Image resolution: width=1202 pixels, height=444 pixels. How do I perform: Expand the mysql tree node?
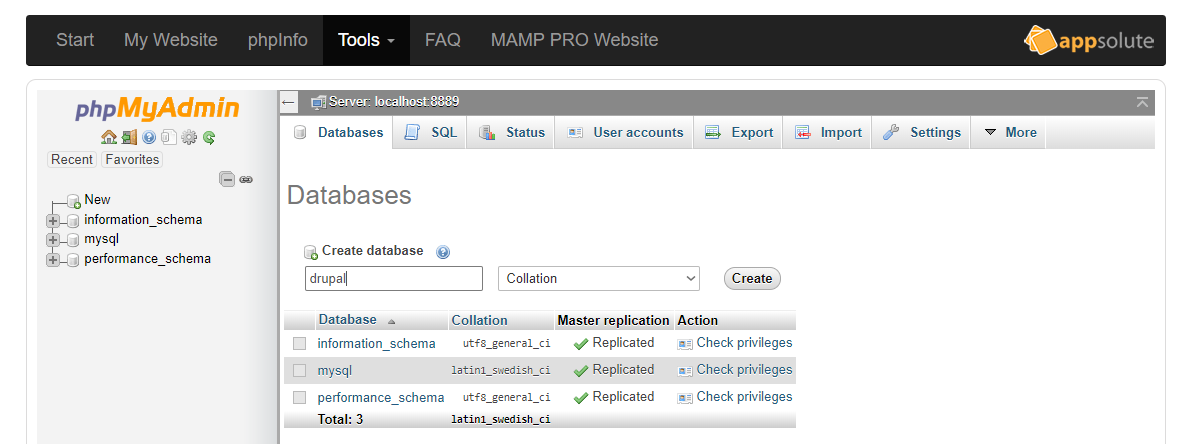point(53,240)
